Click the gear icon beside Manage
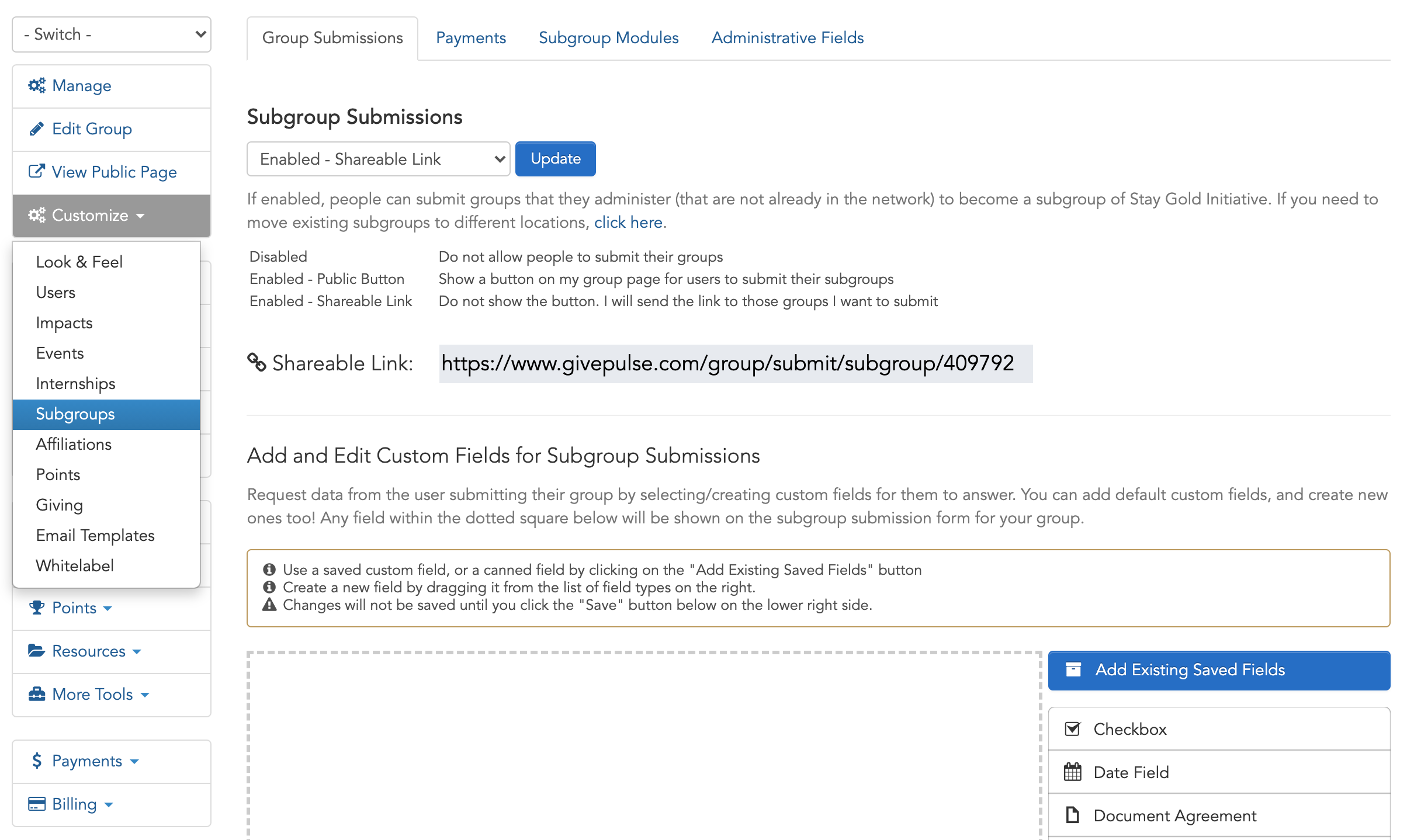The image size is (1414, 840). [x=37, y=85]
